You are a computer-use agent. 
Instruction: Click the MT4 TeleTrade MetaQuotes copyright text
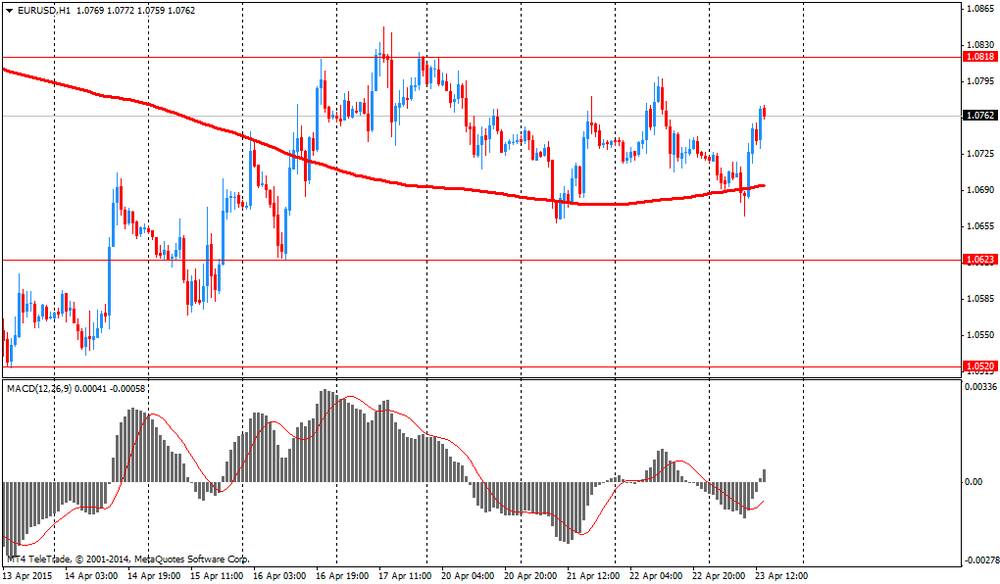click(126, 559)
